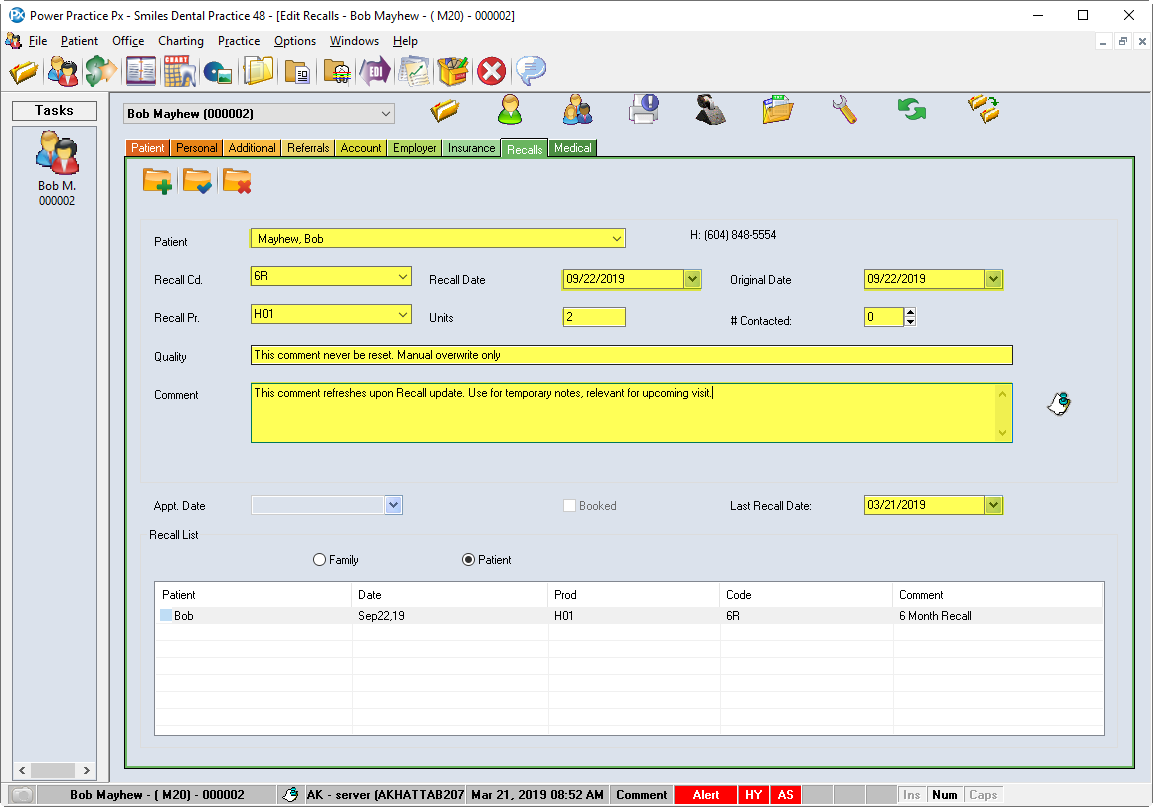Expand the Bob Mayhew patient selector dropdown
Screen dimensions: 1153x807
(386, 115)
